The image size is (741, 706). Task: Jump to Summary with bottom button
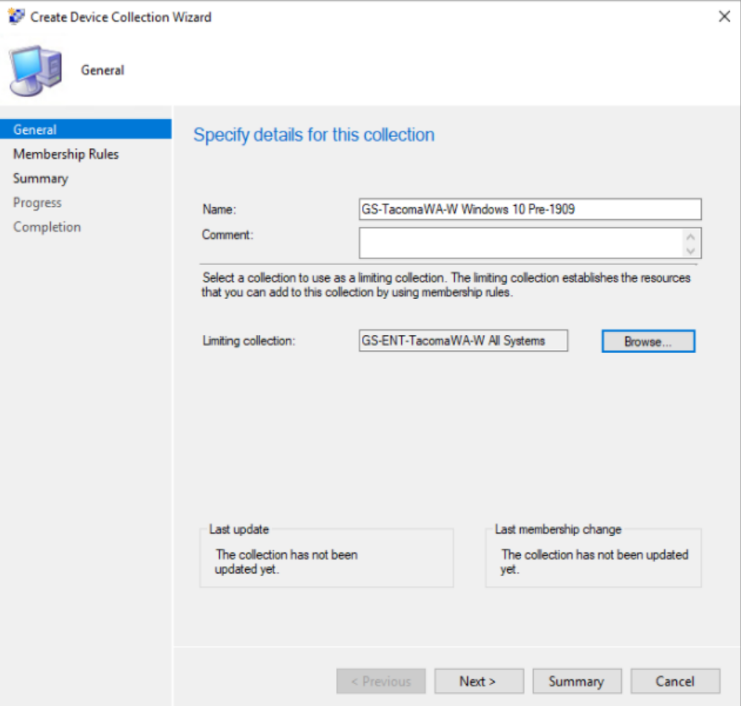pyautogui.click(x=577, y=681)
